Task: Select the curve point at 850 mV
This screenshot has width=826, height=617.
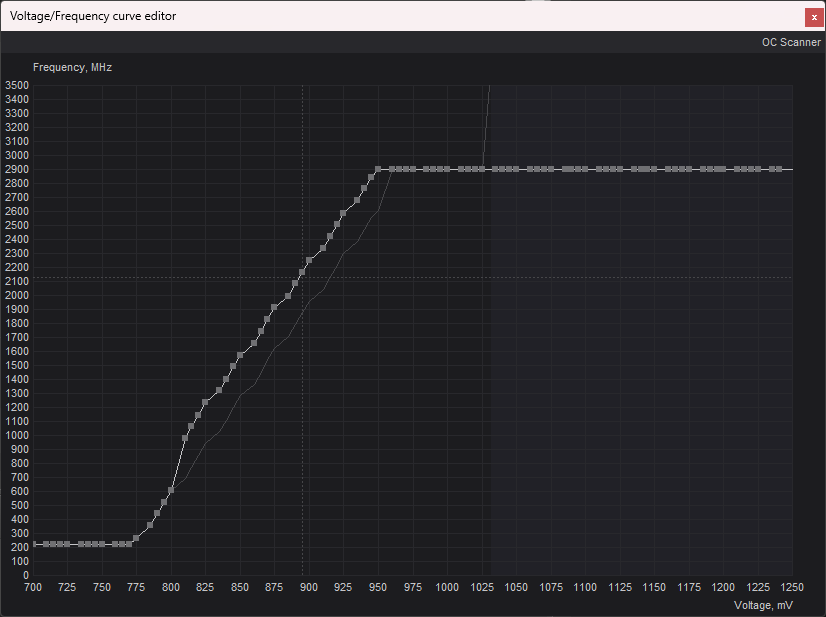Action: pyautogui.click(x=240, y=356)
